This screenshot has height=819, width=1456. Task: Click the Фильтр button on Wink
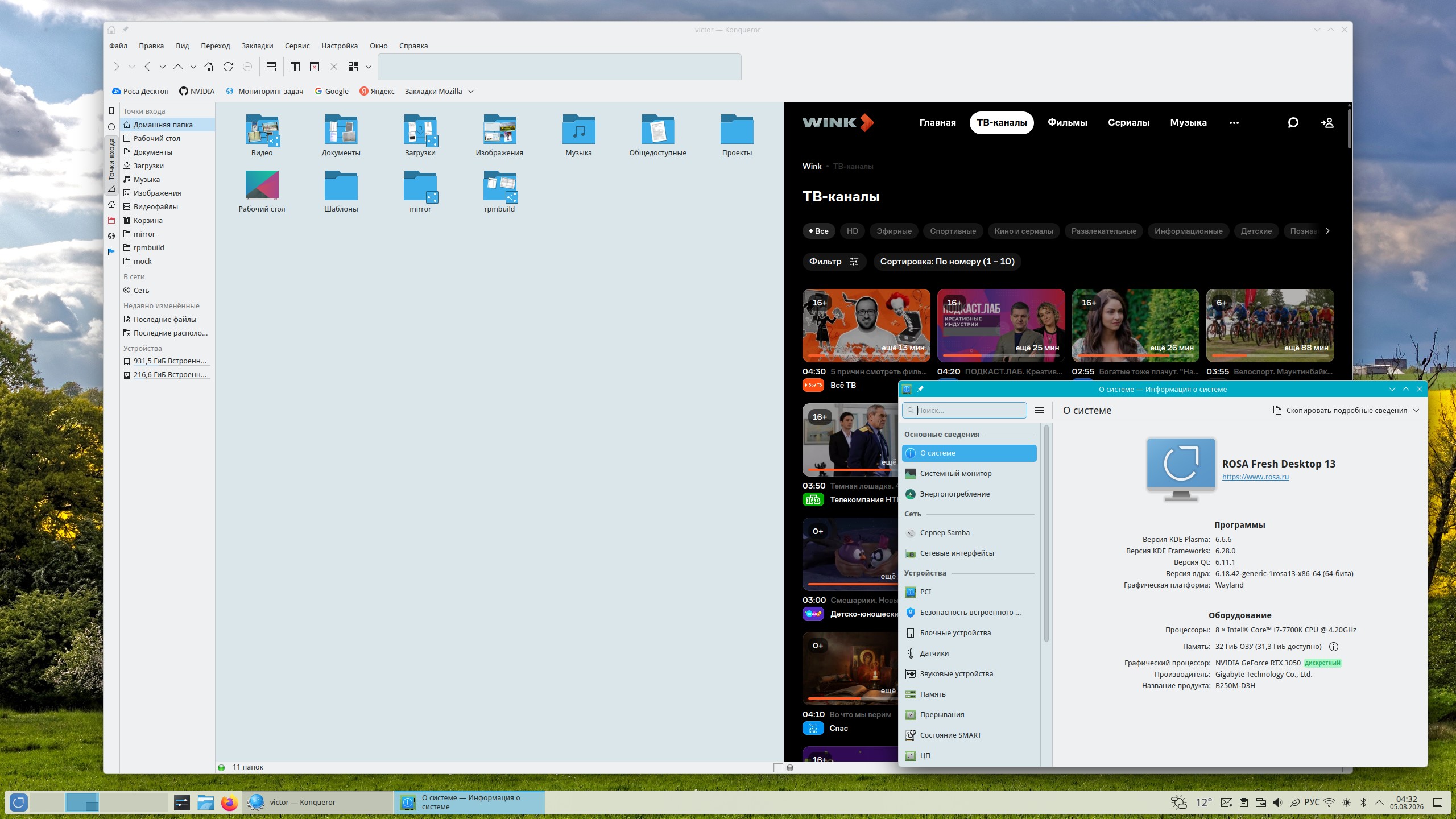(x=834, y=262)
